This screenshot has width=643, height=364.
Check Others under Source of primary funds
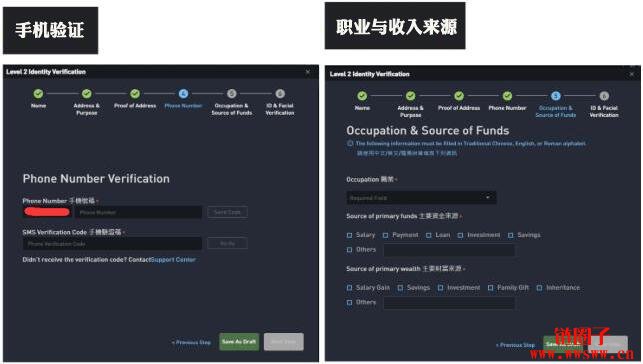coord(349,250)
